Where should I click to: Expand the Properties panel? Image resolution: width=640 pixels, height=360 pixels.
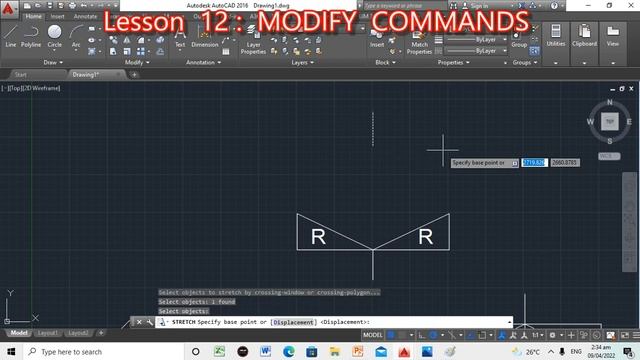tap(453, 62)
